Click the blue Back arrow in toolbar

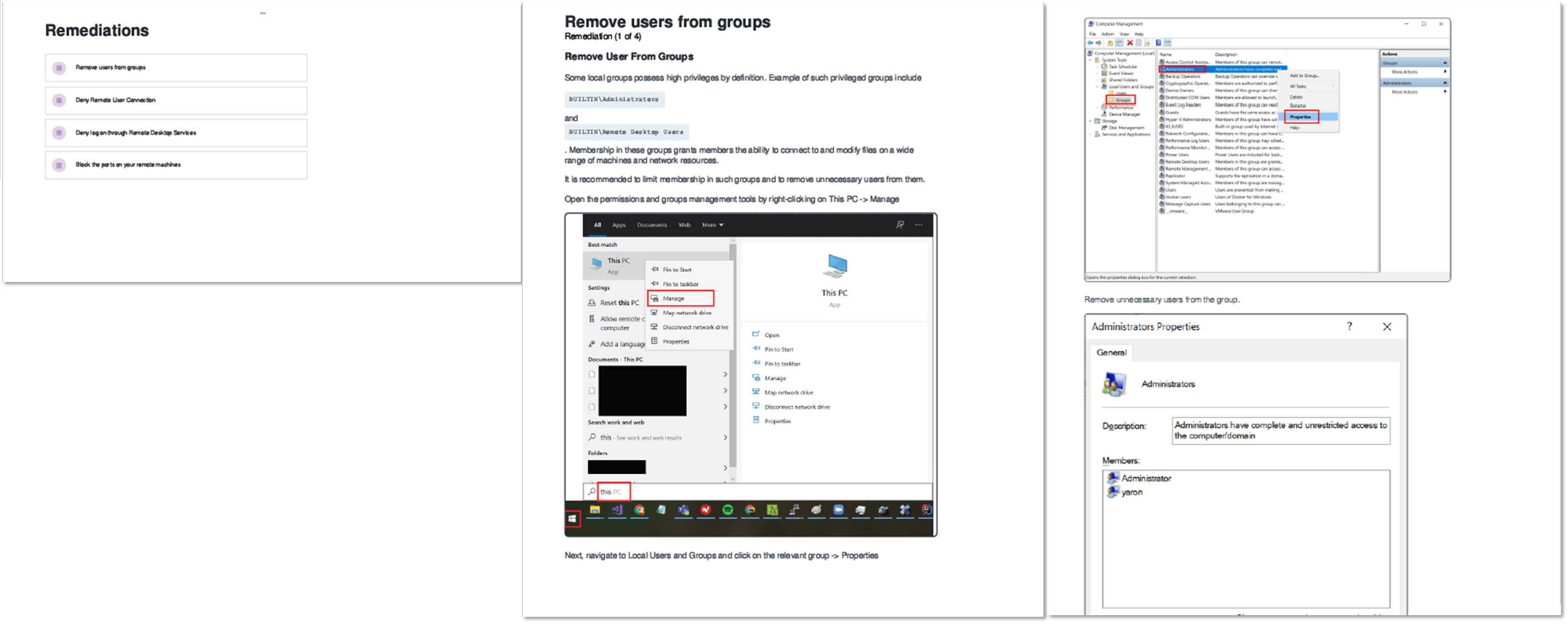tap(1090, 43)
